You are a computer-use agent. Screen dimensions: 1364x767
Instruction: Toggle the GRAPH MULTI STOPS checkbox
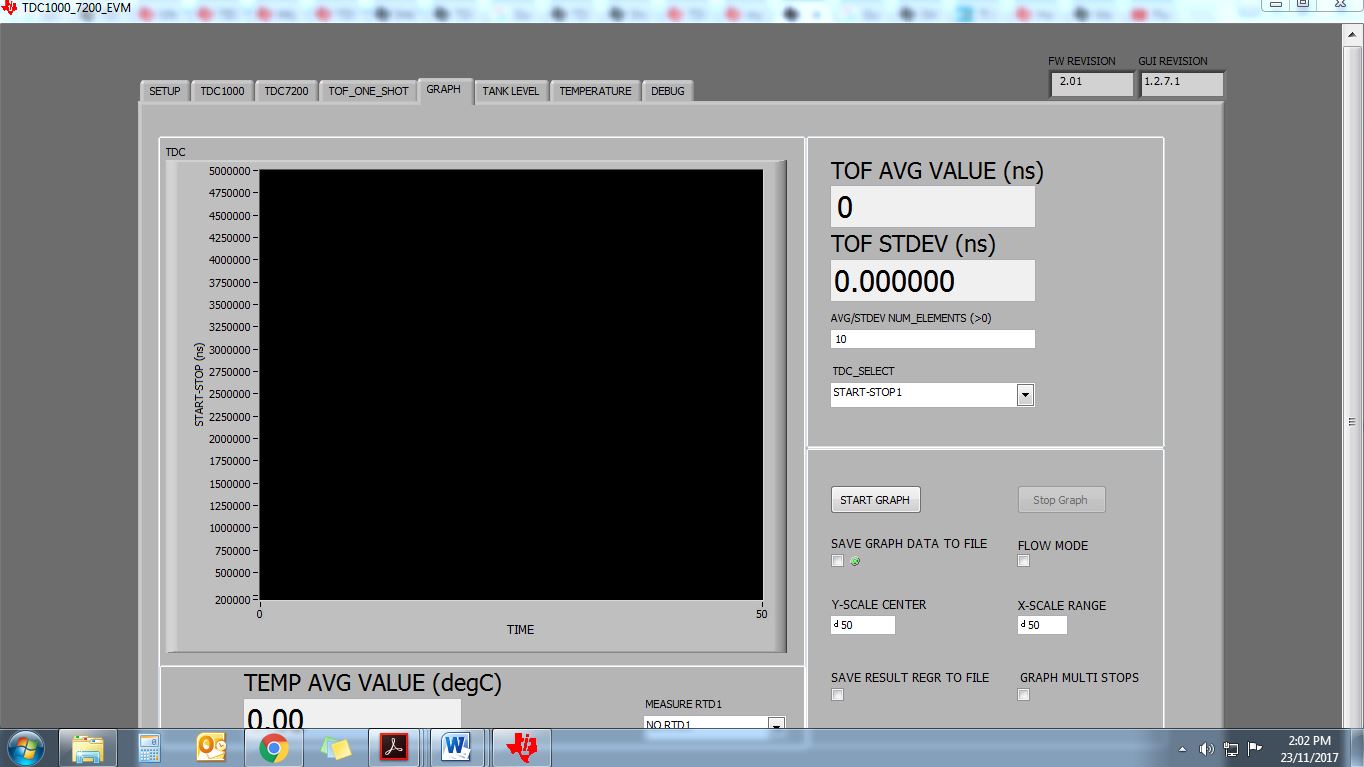1024,695
